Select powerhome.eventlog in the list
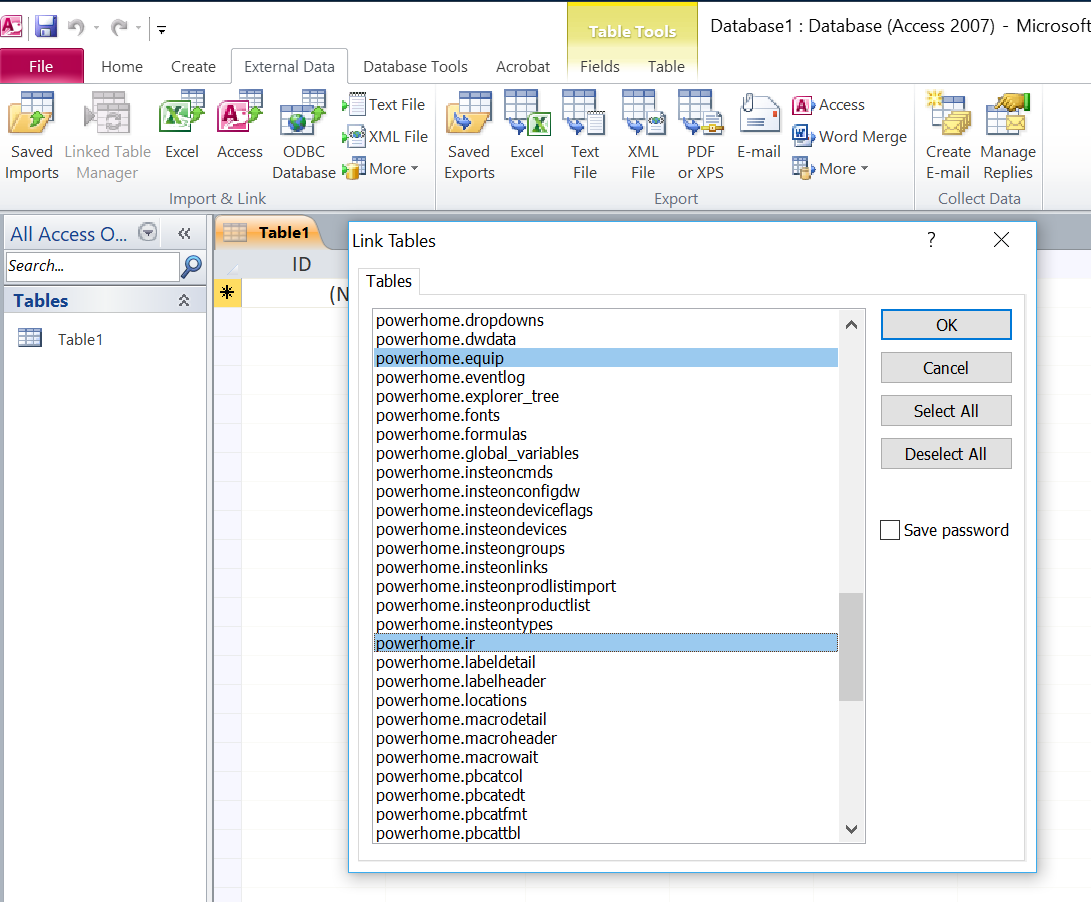This screenshot has height=902, width=1091. [x=605, y=377]
